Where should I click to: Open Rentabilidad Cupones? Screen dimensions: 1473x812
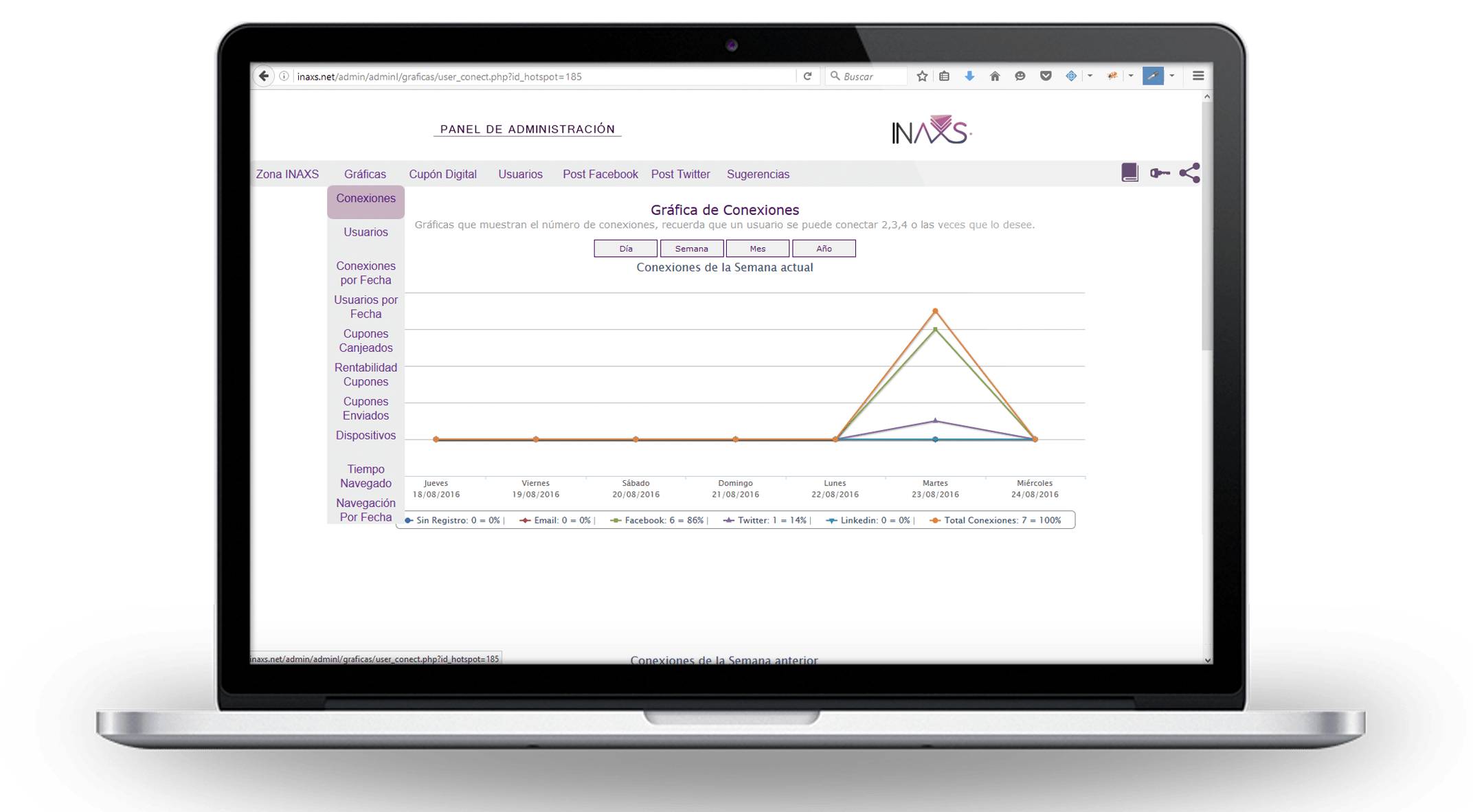366,374
